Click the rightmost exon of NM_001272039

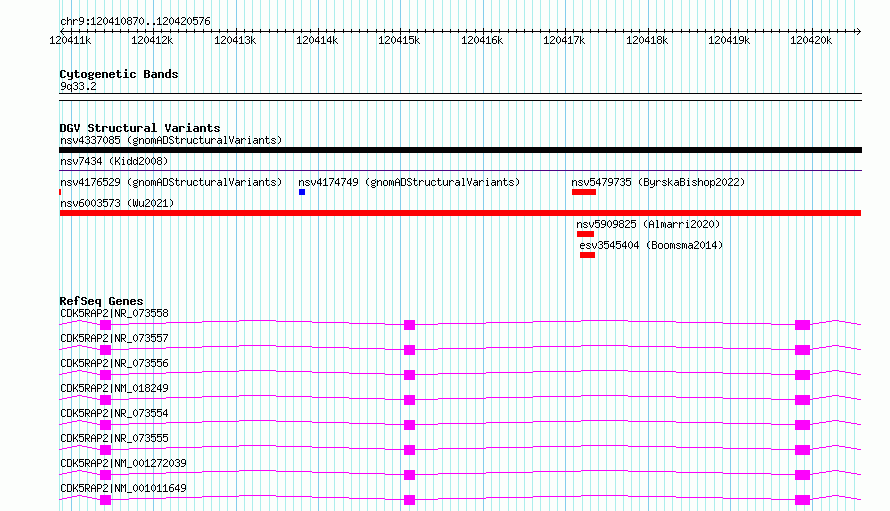tap(803, 475)
